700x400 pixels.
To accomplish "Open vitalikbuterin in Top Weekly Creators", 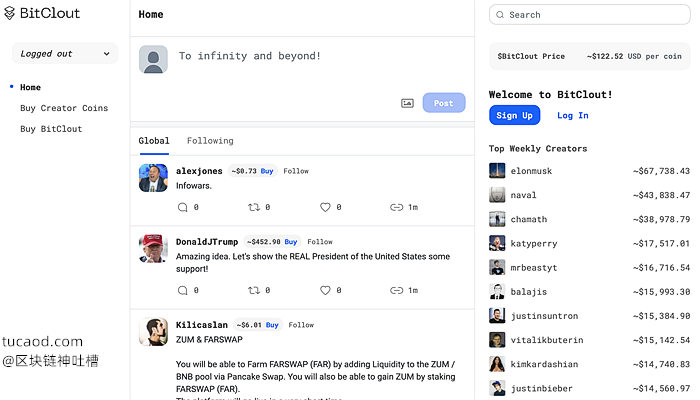I will 547,340.
